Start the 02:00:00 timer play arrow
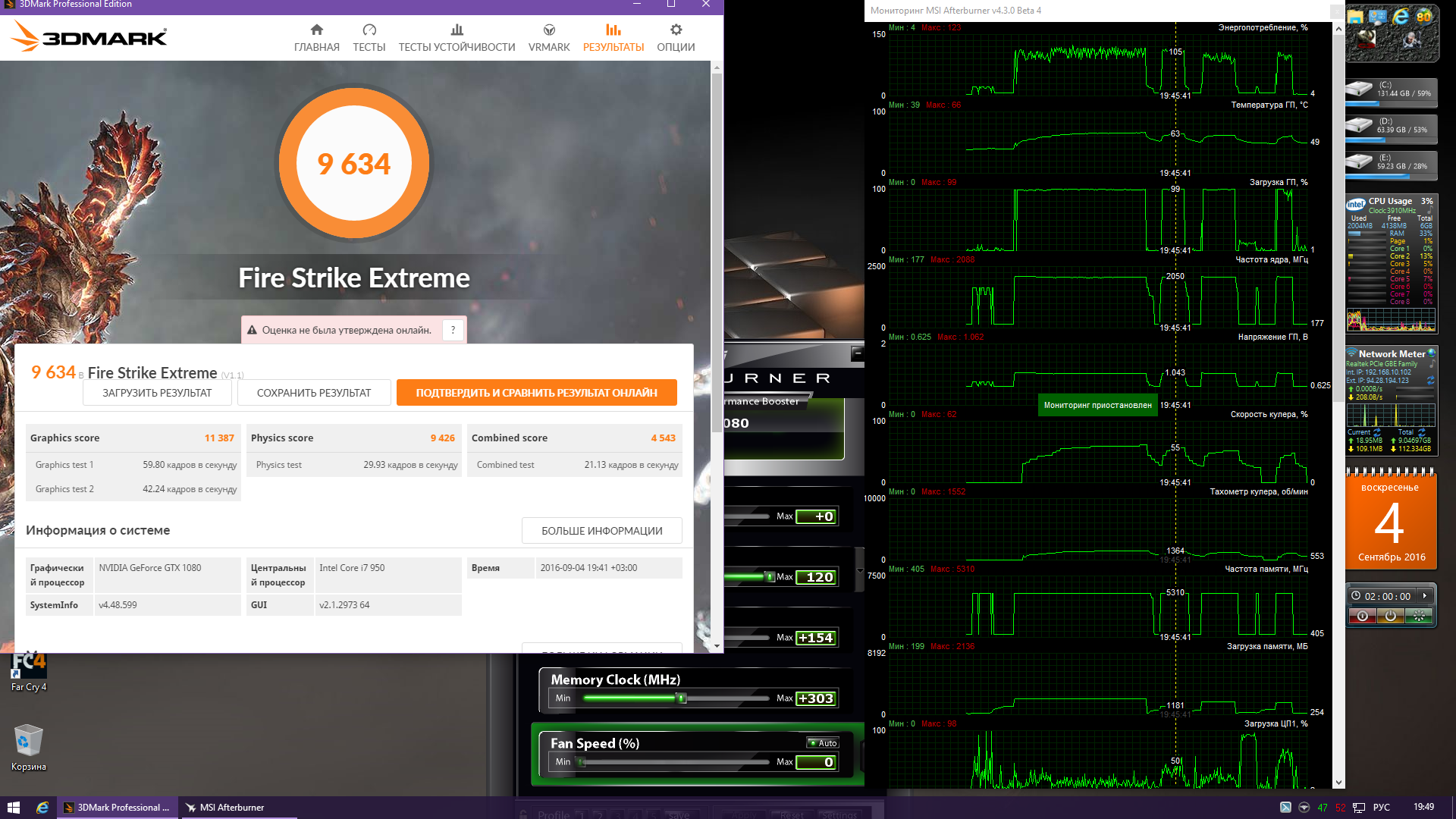 click(1425, 596)
